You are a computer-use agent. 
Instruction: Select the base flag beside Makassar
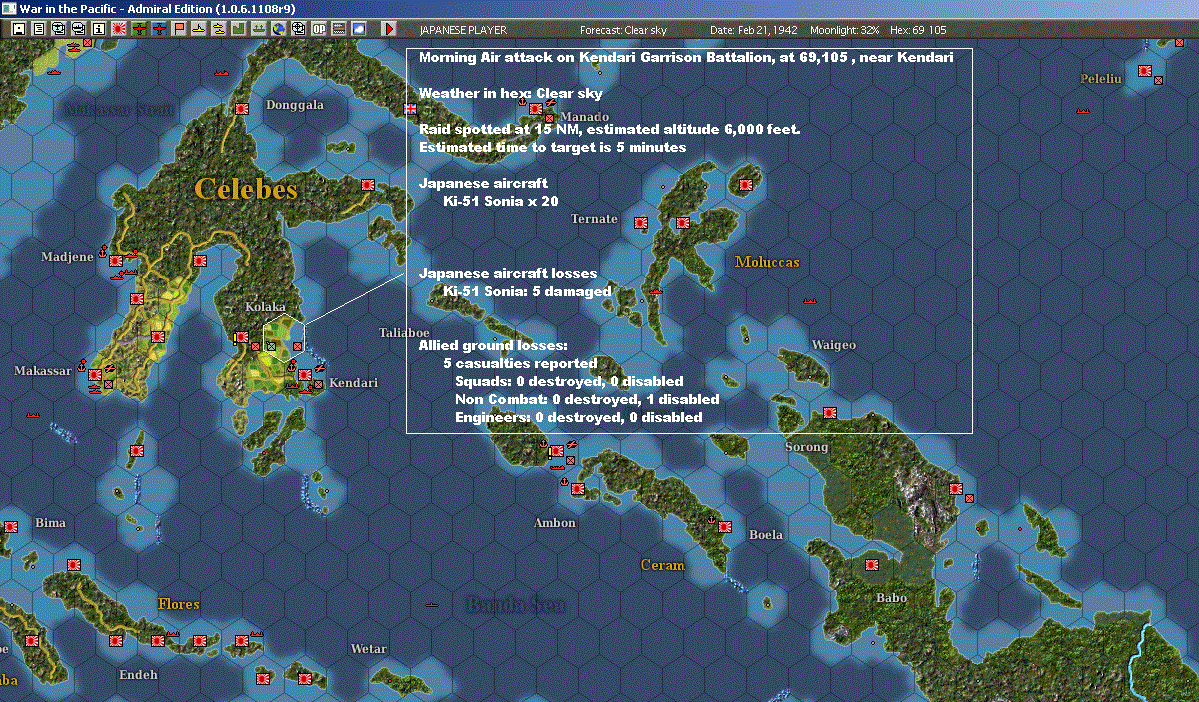pos(95,375)
